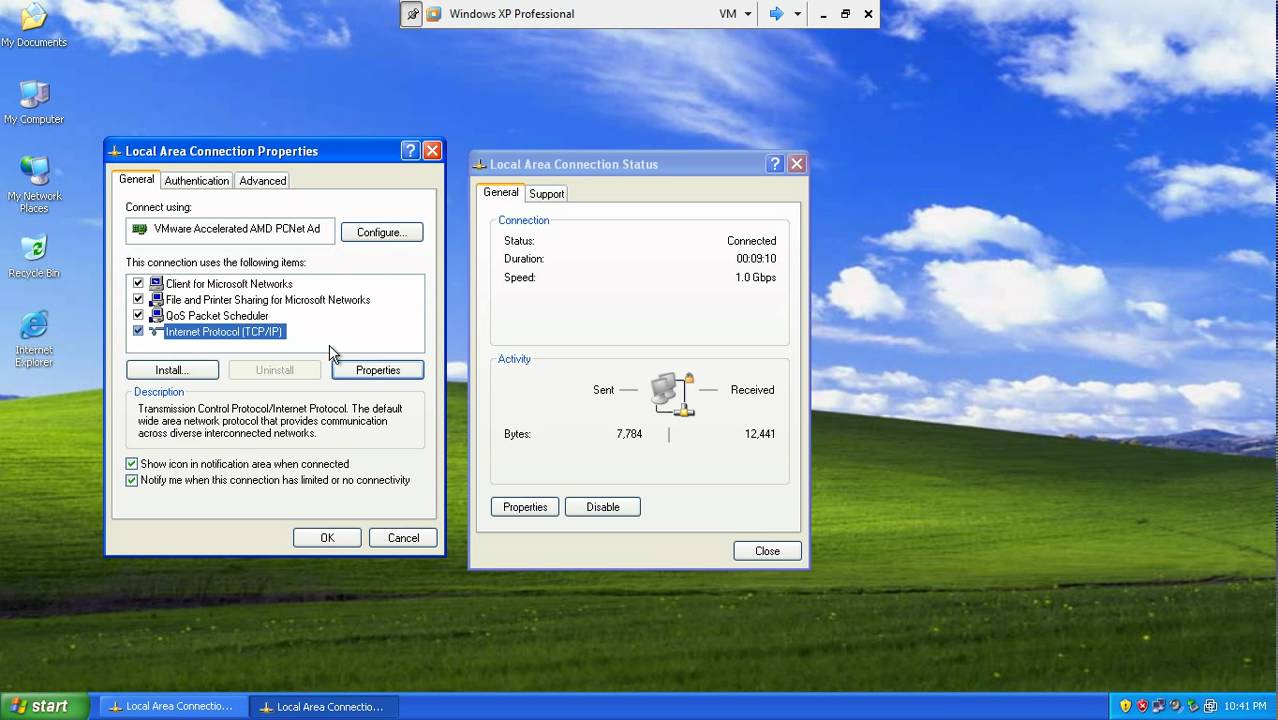The width and height of the screenshot is (1278, 720).
Task: Click the network activity computers icon
Action: pyautogui.click(x=672, y=393)
